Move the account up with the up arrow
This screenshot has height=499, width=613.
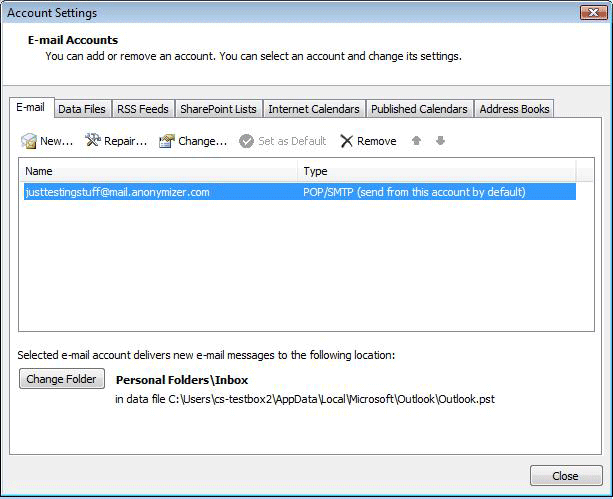(418, 141)
